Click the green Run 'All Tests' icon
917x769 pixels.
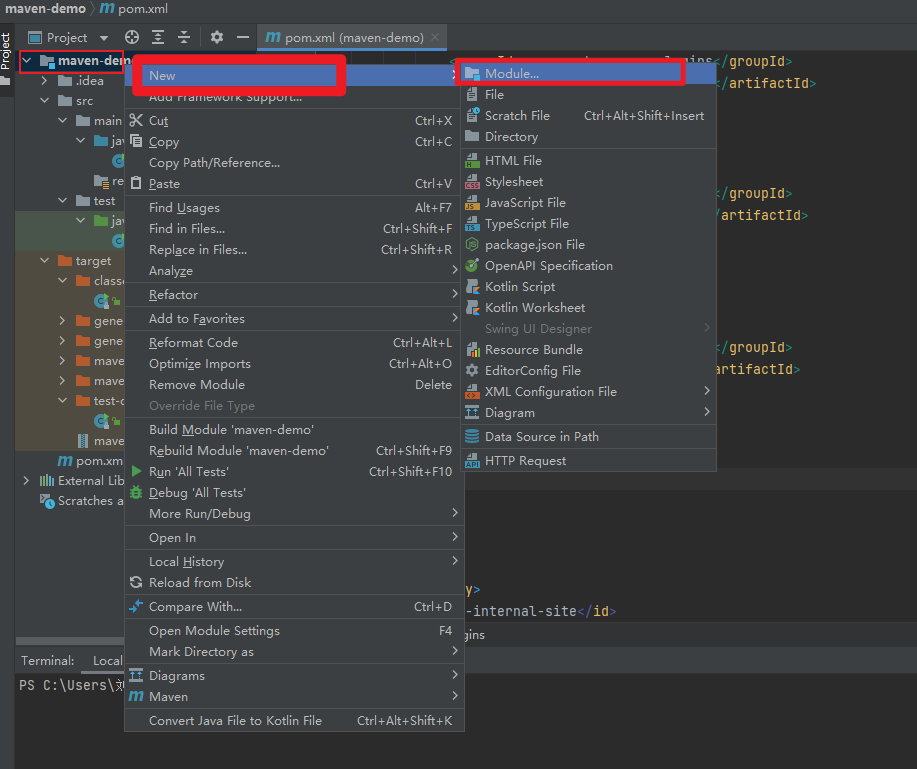(136, 471)
